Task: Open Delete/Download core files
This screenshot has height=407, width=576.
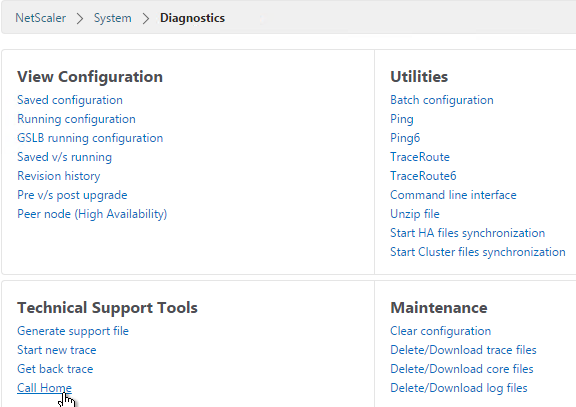Action: tap(462, 369)
